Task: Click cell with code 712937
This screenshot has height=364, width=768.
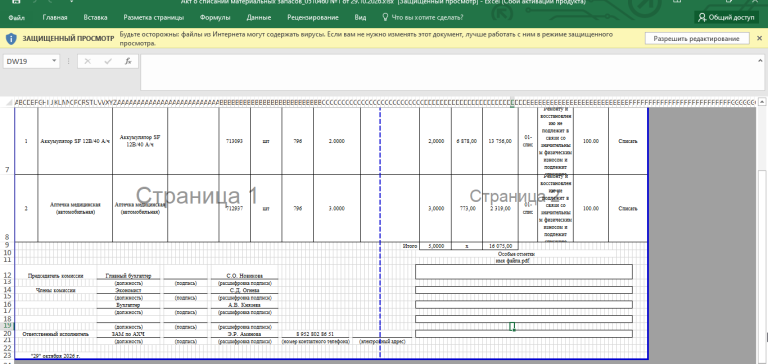Action: click(x=235, y=208)
